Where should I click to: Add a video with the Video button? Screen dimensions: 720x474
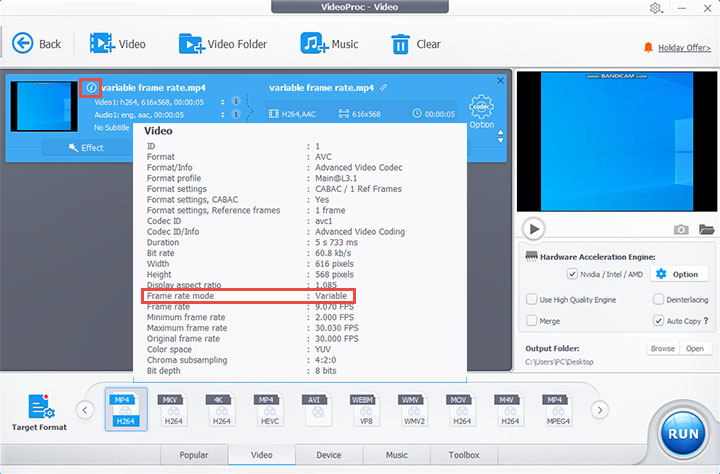[118, 44]
